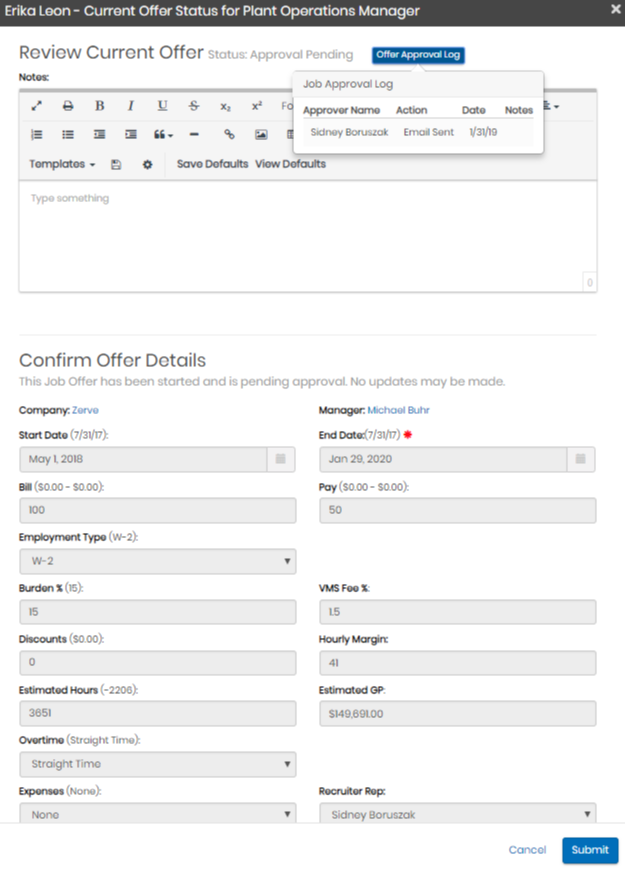Viewport: 625px width, 869px height.
Task: Toggle bold formatting in notes editor
Action: 99,106
